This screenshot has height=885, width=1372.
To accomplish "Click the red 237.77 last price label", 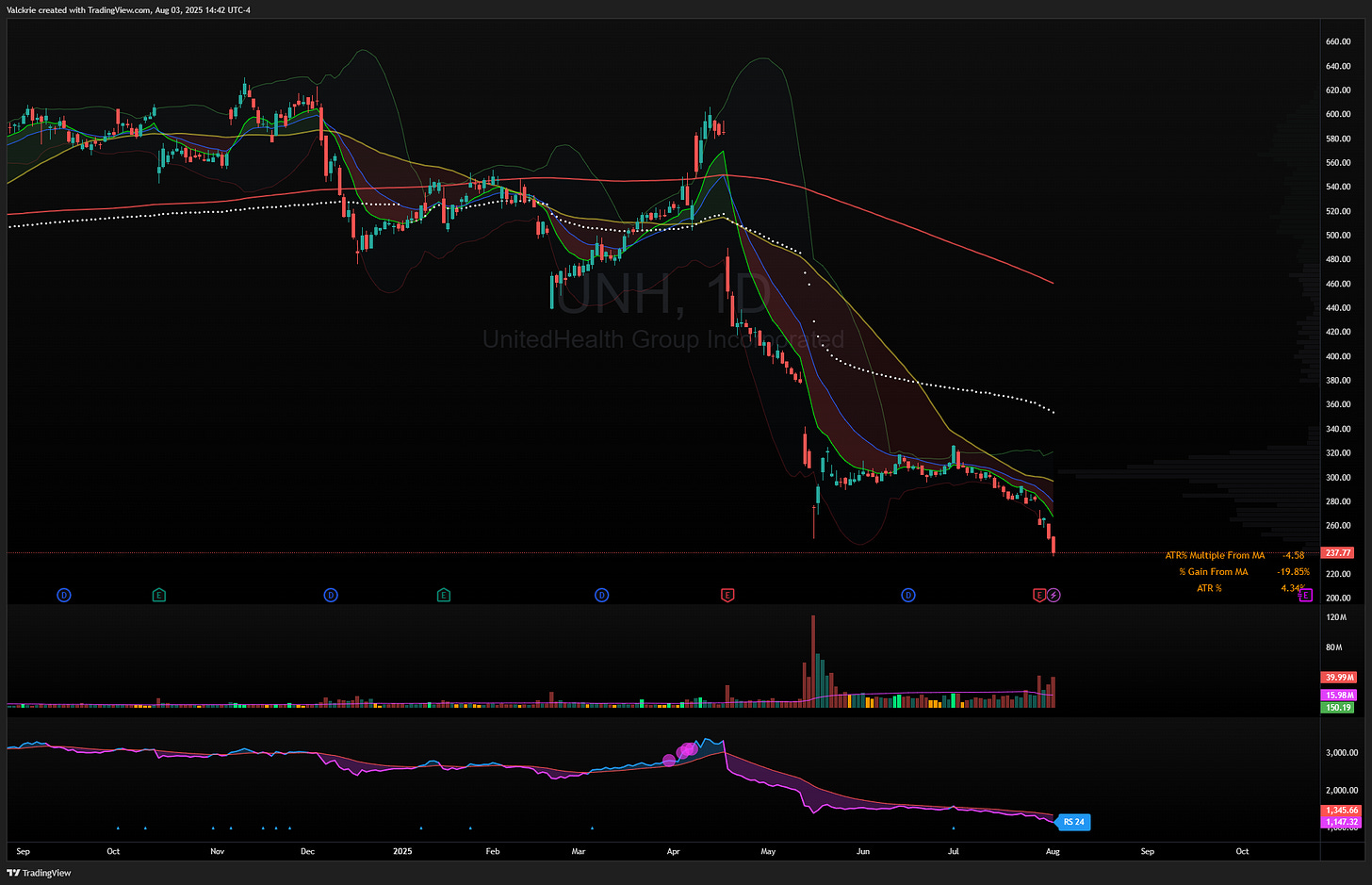I will click(1338, 553).
